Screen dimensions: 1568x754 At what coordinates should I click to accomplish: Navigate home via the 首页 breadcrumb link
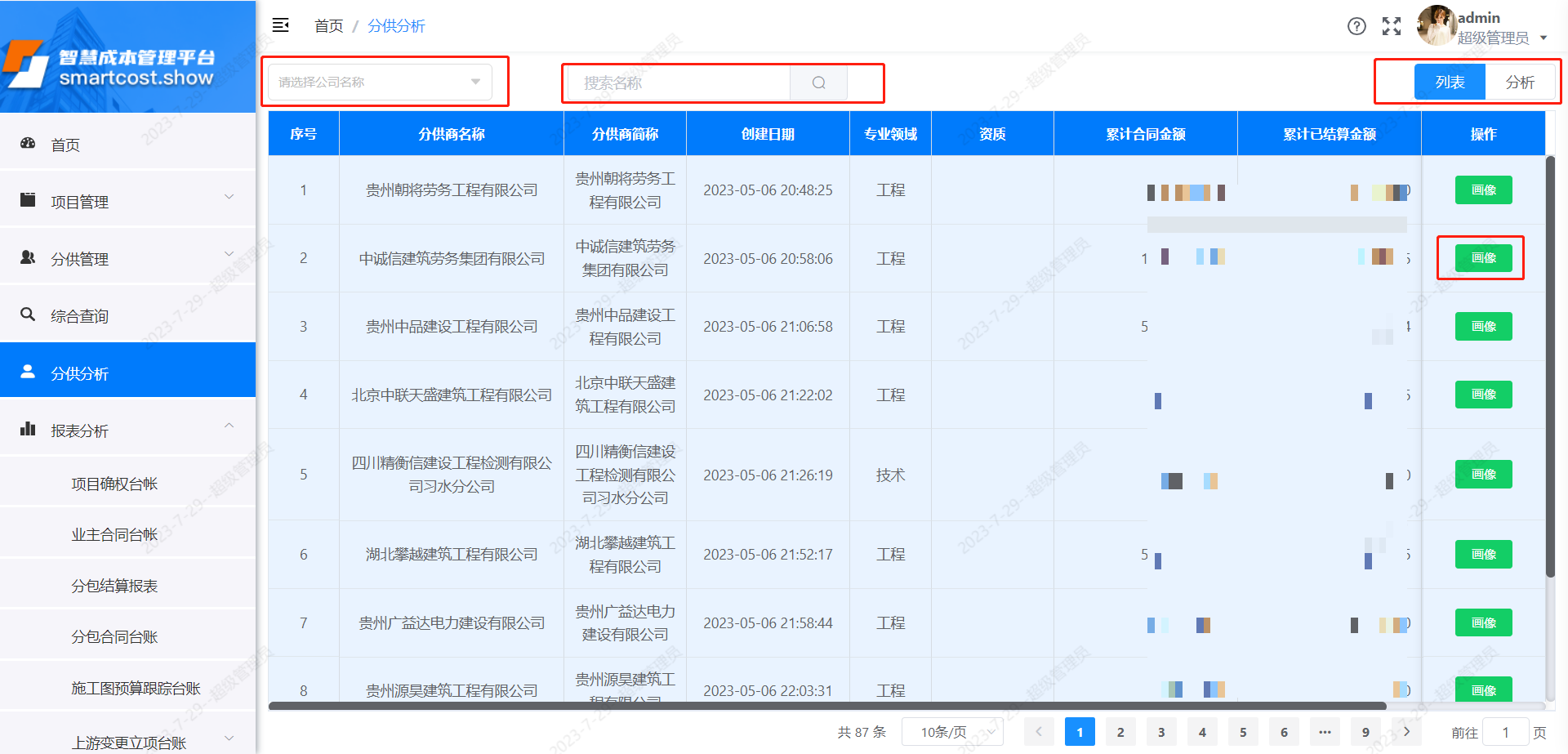coord(329,25)
